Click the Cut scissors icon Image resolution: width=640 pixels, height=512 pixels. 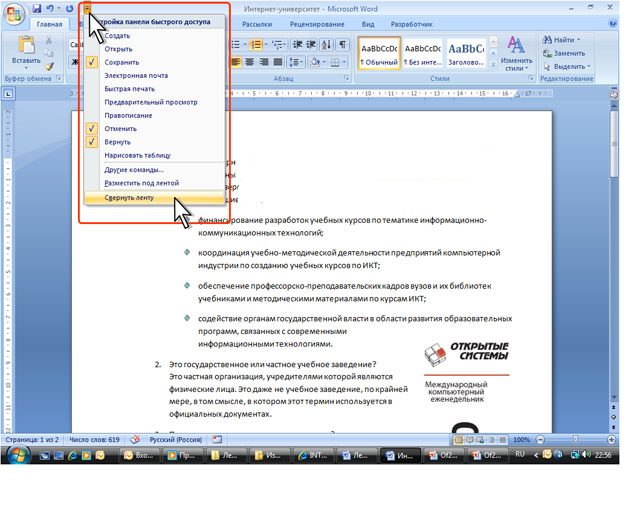49,40
